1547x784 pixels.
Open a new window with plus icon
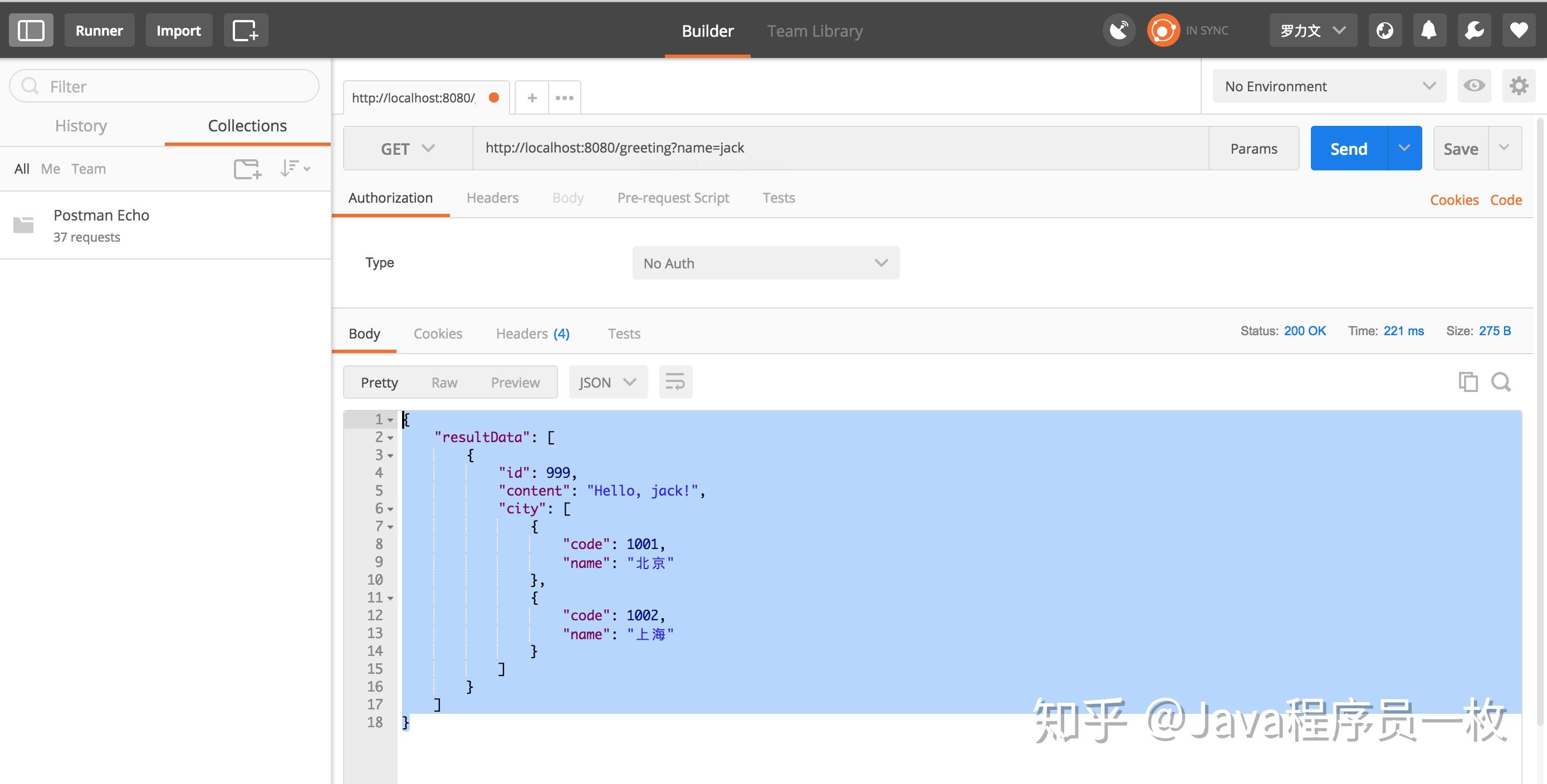(246, 30)
